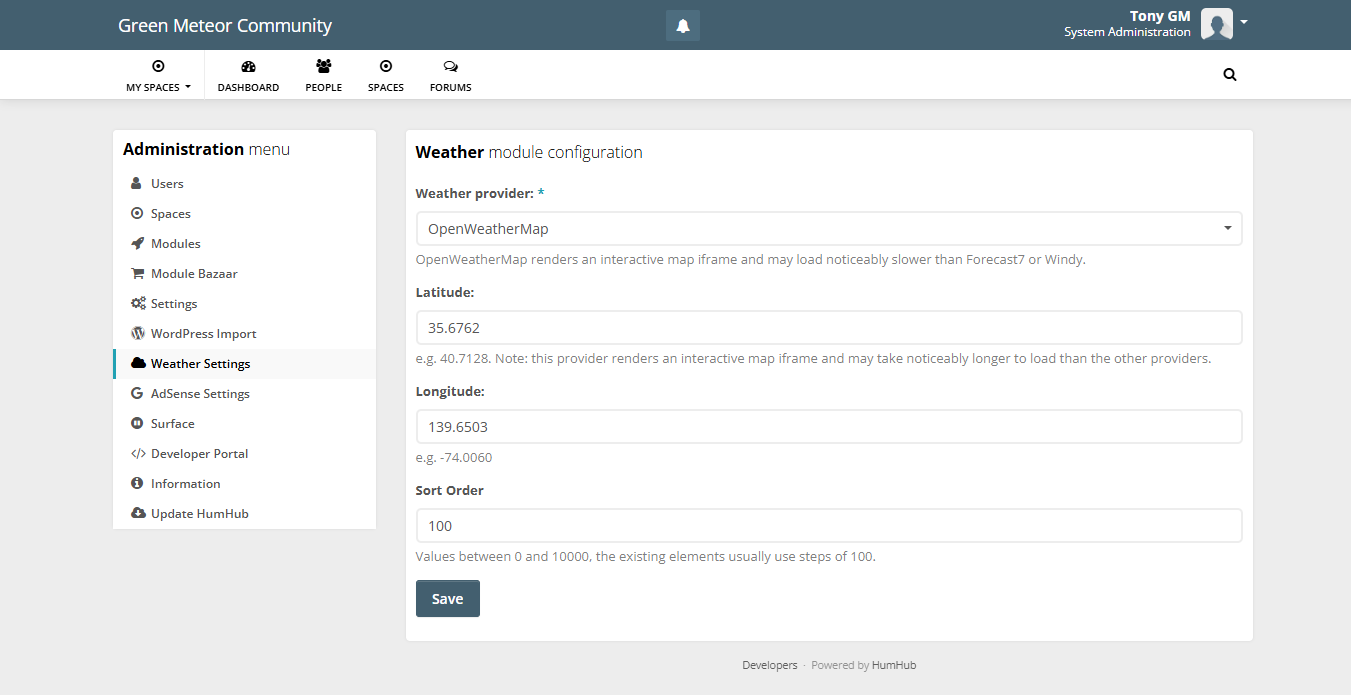The width and height of the screenshot is (1351, 695).
Task: Click the Modules rocket icon
Action: pyautogui.click(x=137, y=244)
